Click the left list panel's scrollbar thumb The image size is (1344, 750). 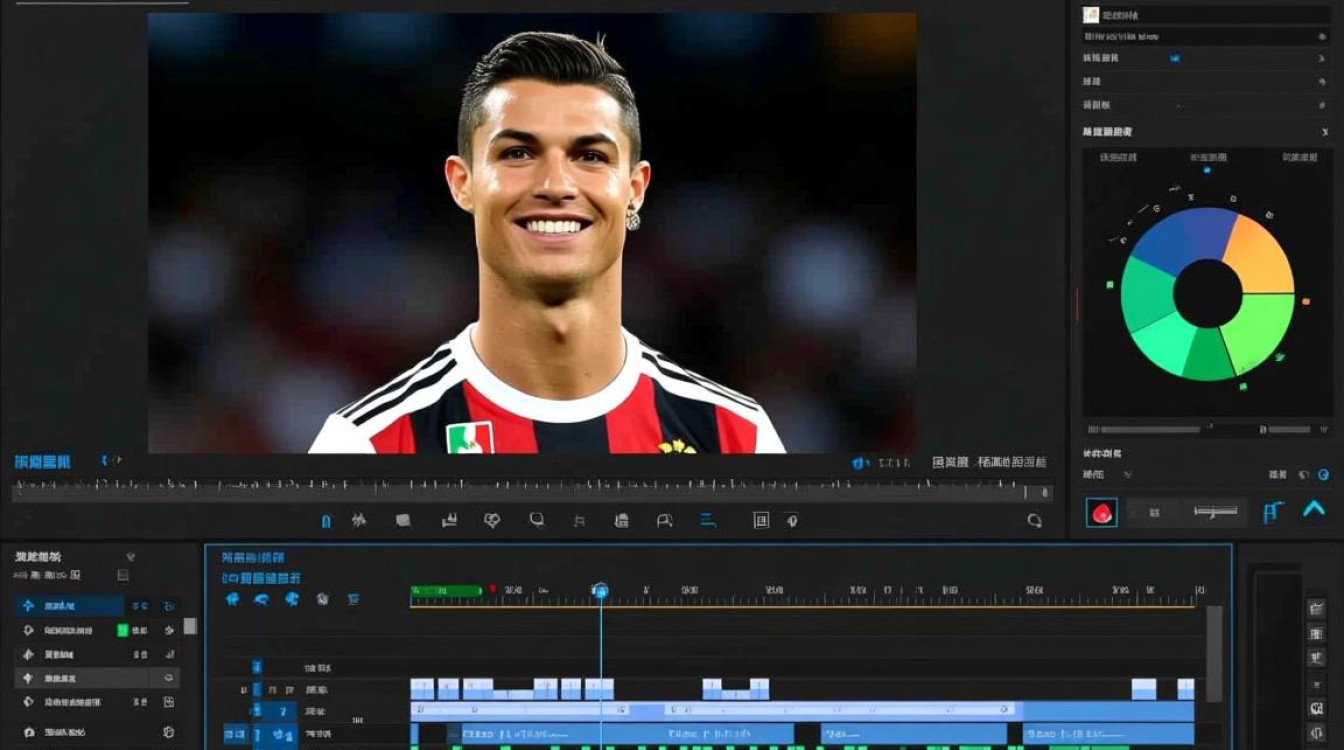tap(190, 626)
